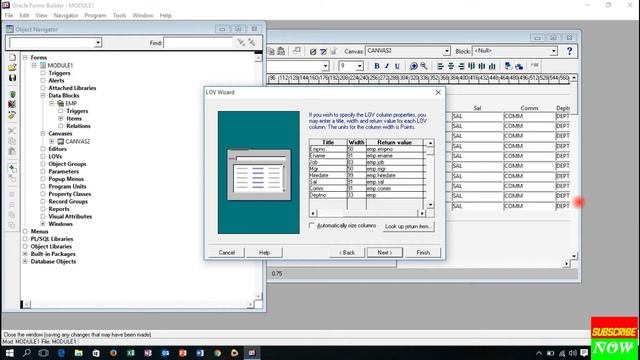640x360 pixels.
Task: Open Excel from the taskbar
Action: click(131, 353)
